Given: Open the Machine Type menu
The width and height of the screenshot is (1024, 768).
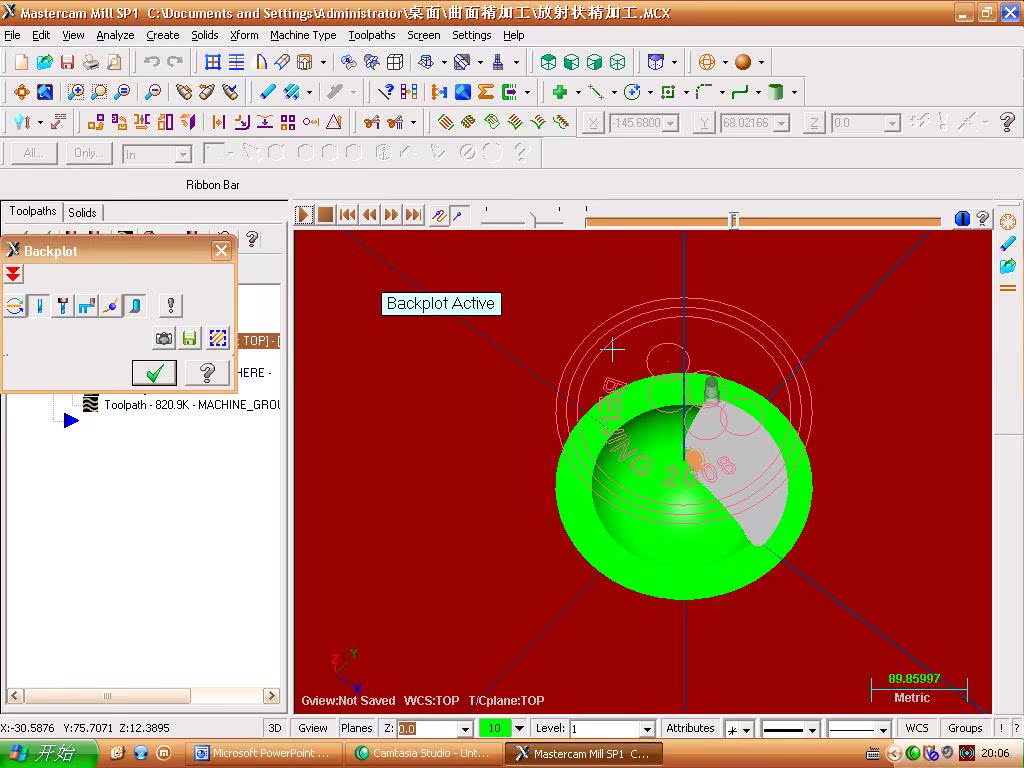Looking at the screenshot, I should pyautogui.click(x=303, y=35).
